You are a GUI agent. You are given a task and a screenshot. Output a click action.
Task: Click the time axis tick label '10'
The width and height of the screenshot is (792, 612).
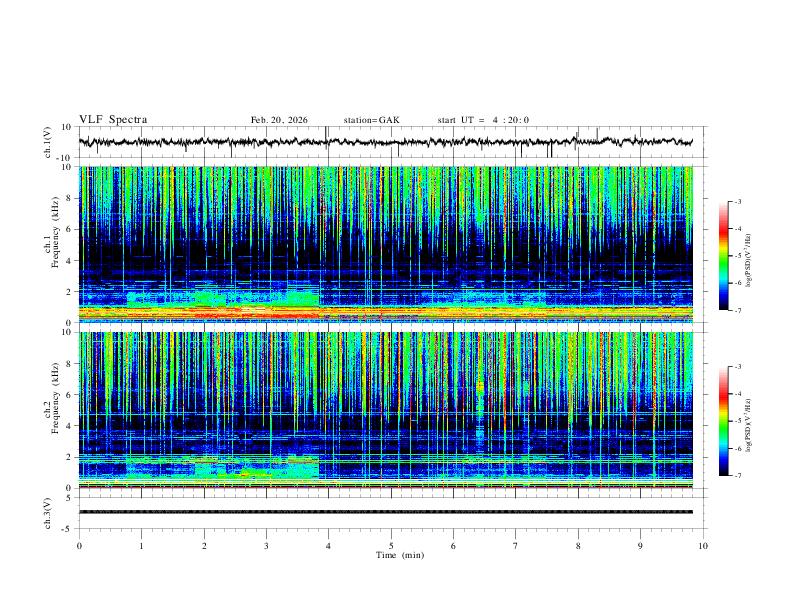(703, 546)
